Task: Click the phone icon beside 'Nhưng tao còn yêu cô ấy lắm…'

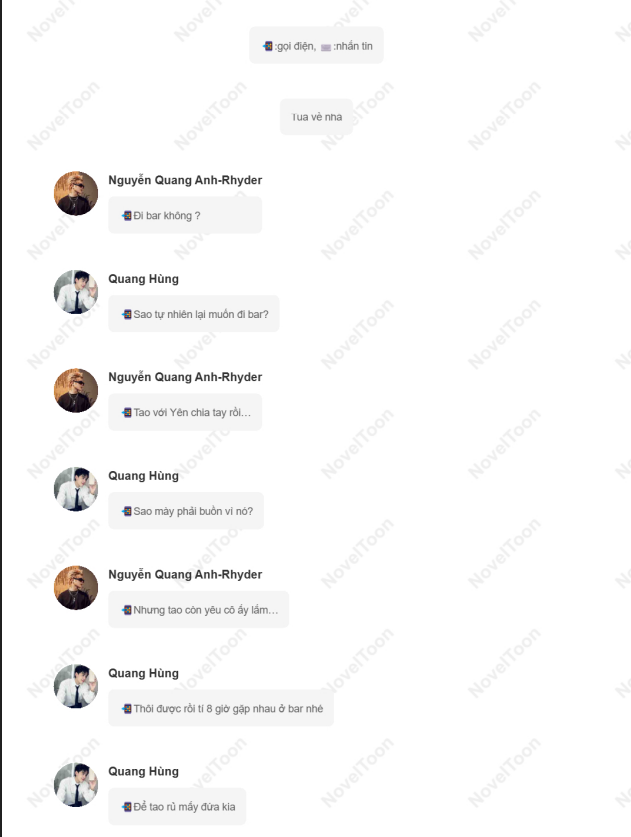Action: 127,610
